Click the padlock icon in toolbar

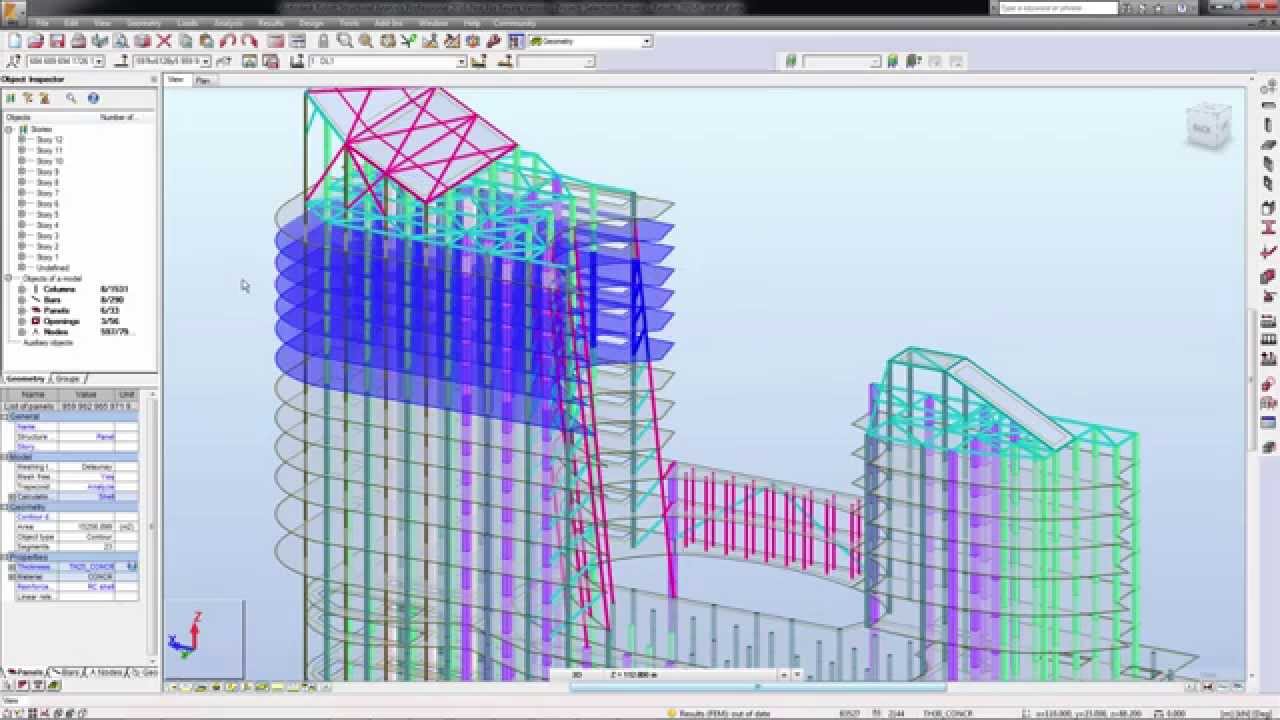[x=323, y=41]
